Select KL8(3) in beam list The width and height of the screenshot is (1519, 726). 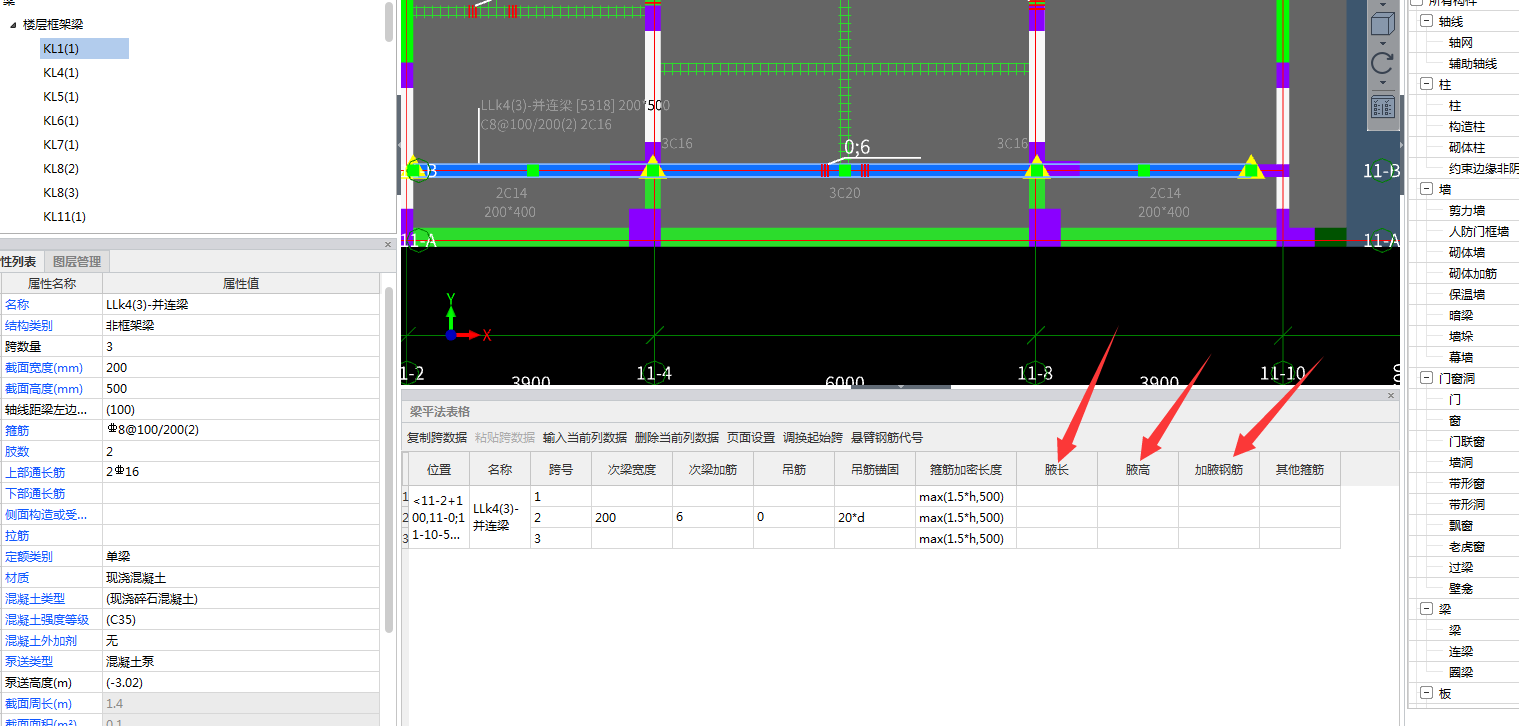pyautogui.click(x=61, y=193)
